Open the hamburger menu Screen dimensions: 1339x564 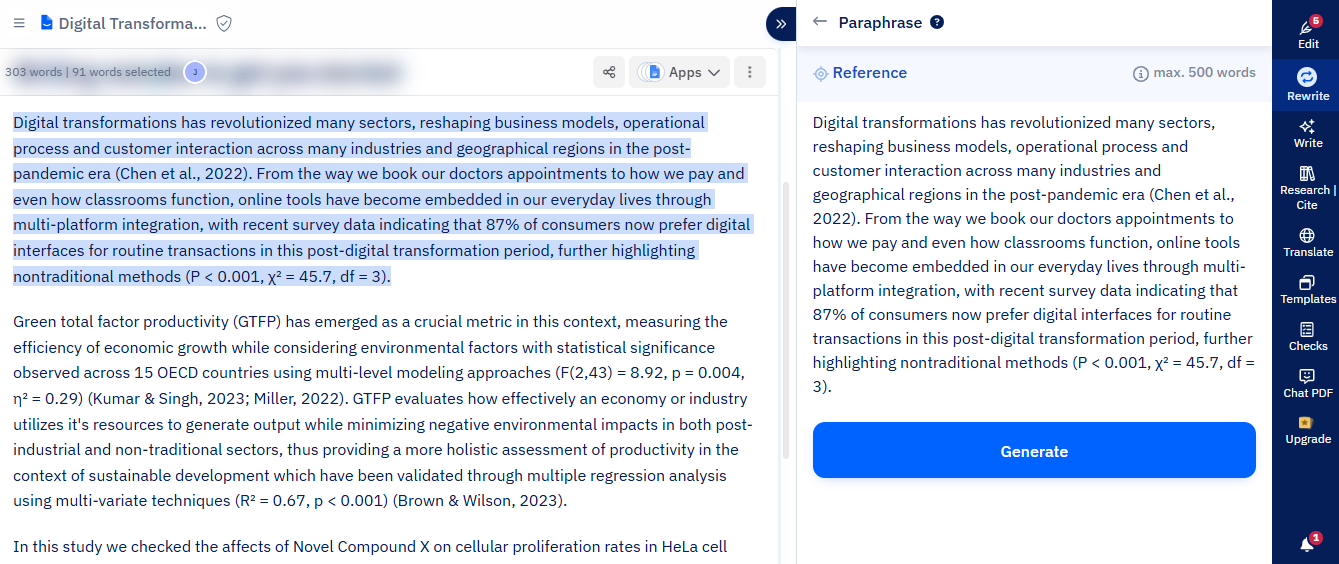pos(19,22)
